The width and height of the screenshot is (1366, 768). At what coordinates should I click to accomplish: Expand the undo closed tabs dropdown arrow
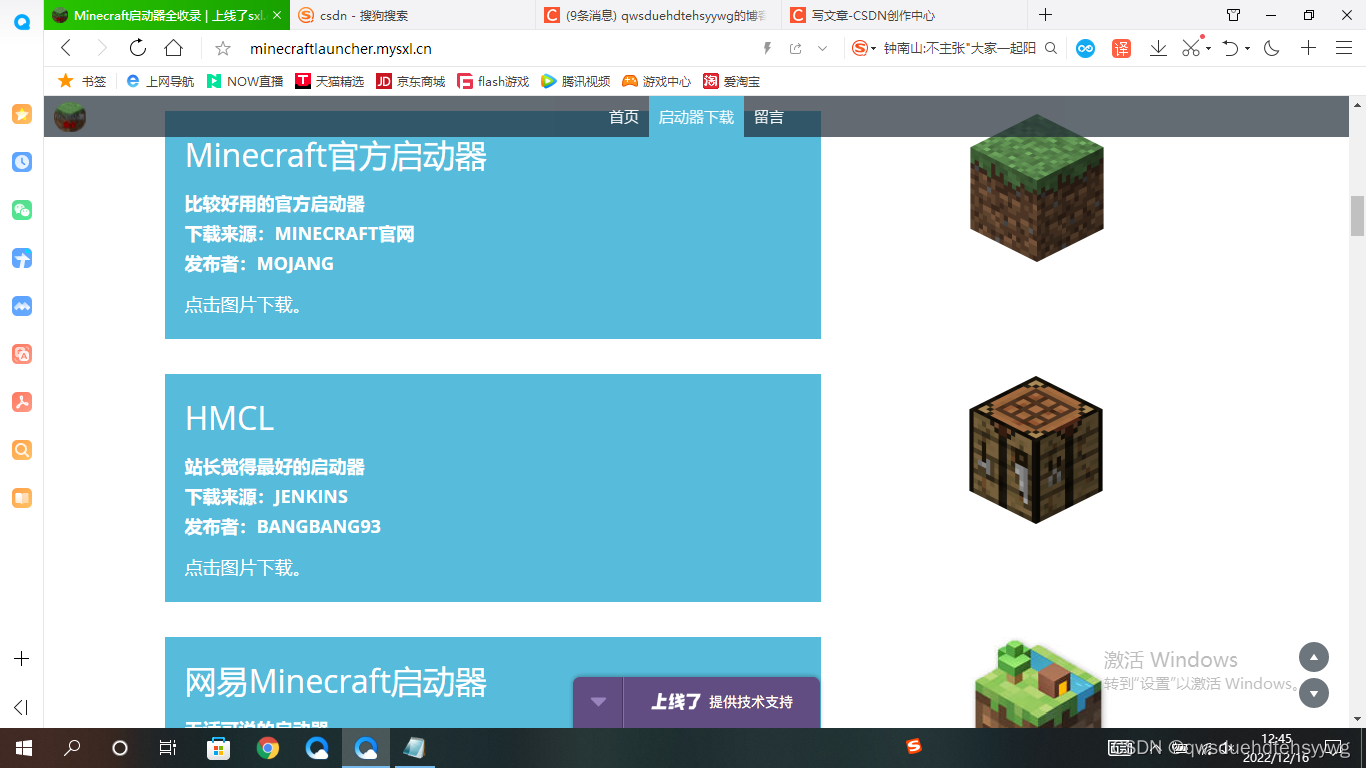pos(1248,48)
